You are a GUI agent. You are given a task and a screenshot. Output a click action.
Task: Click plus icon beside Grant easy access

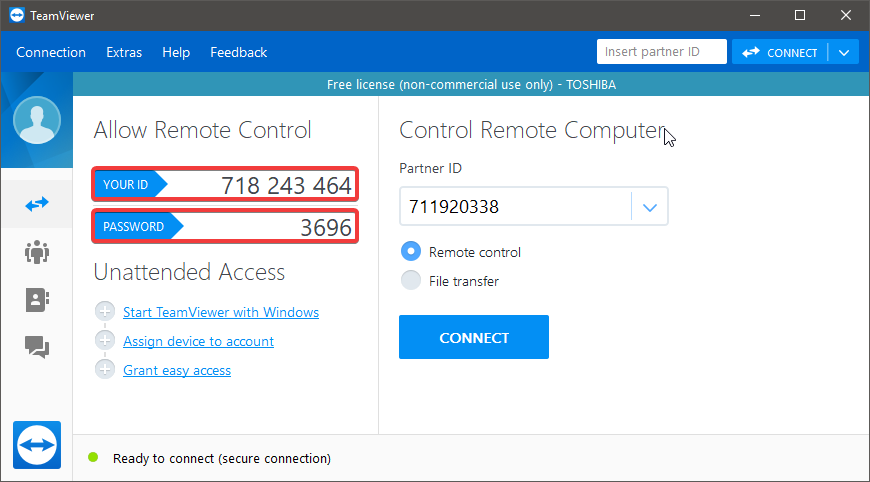click(105, 369)
